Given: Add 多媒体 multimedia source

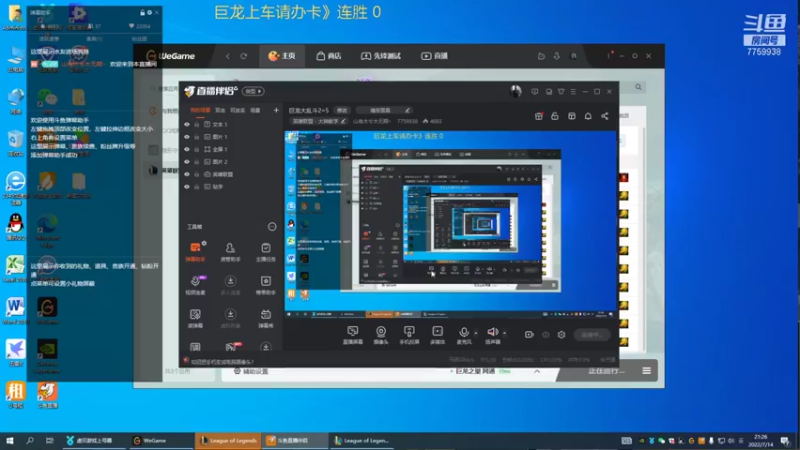Looking at the screenshot, I should pyautogui.click(x=438, y=335).
